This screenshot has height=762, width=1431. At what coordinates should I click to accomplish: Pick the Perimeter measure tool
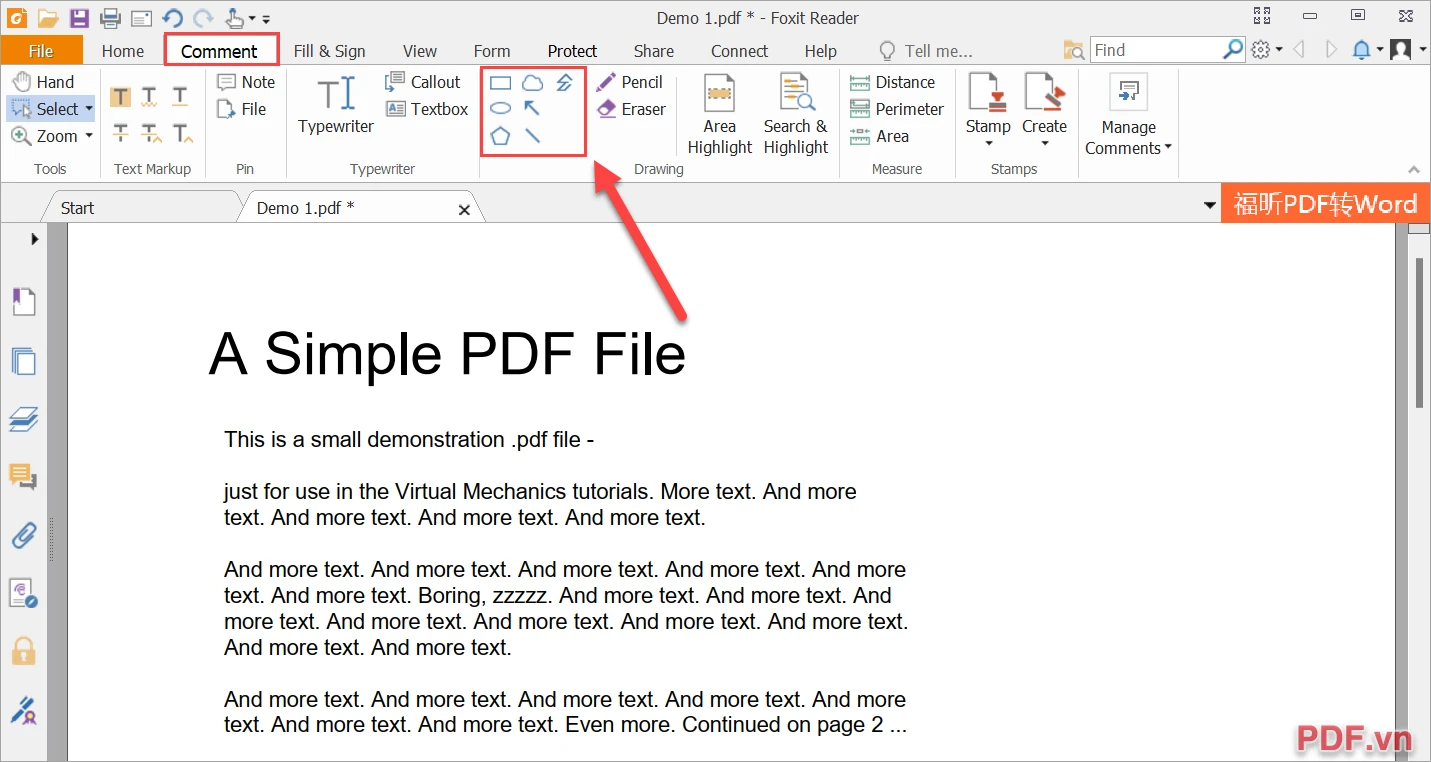click(897, 109)
